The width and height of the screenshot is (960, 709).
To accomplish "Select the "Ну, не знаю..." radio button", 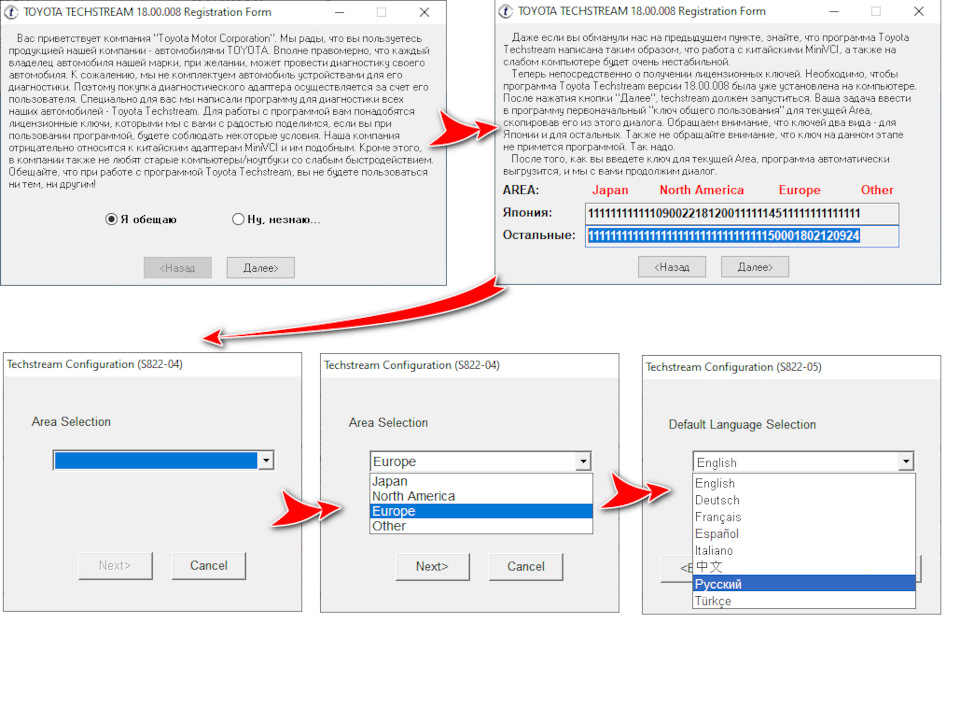I will pyautogui.click(x=238, y=219).
